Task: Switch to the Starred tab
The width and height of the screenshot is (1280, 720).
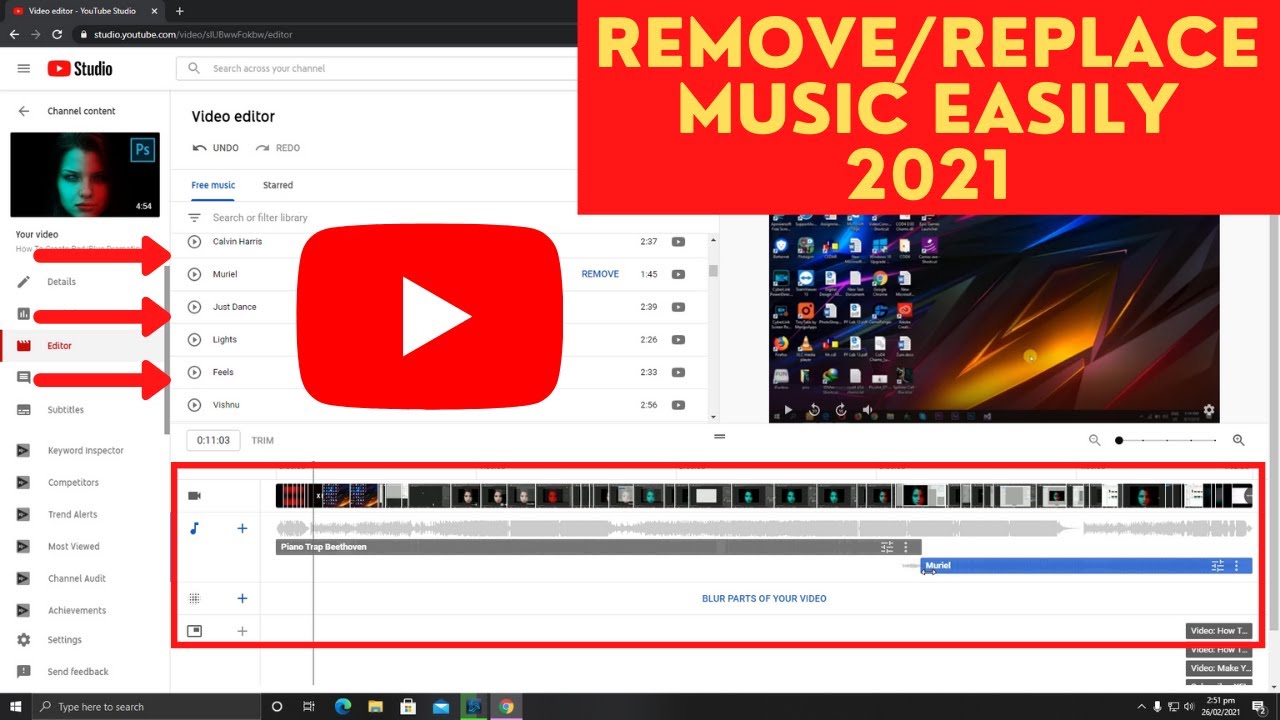Action: click(x=277, y=185)
